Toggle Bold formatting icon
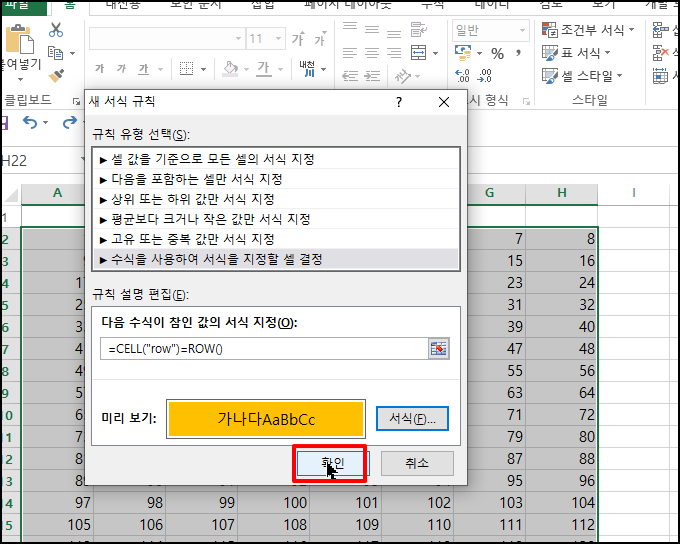Image resolution: width=680 pixels, height=544 pixels. tap(100, 69)
